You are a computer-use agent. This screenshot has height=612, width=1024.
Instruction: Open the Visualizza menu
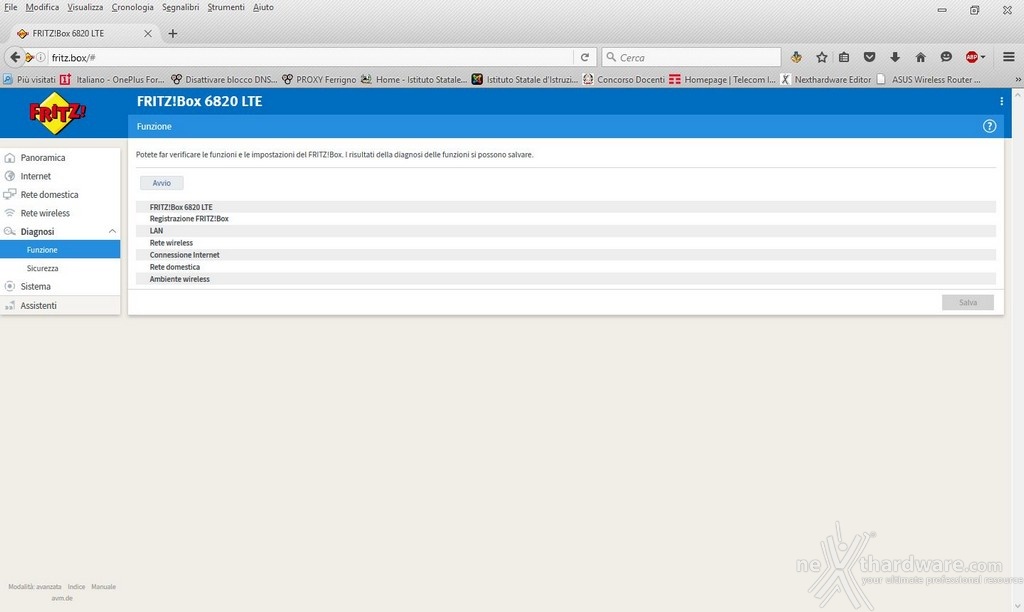point(85,7)
